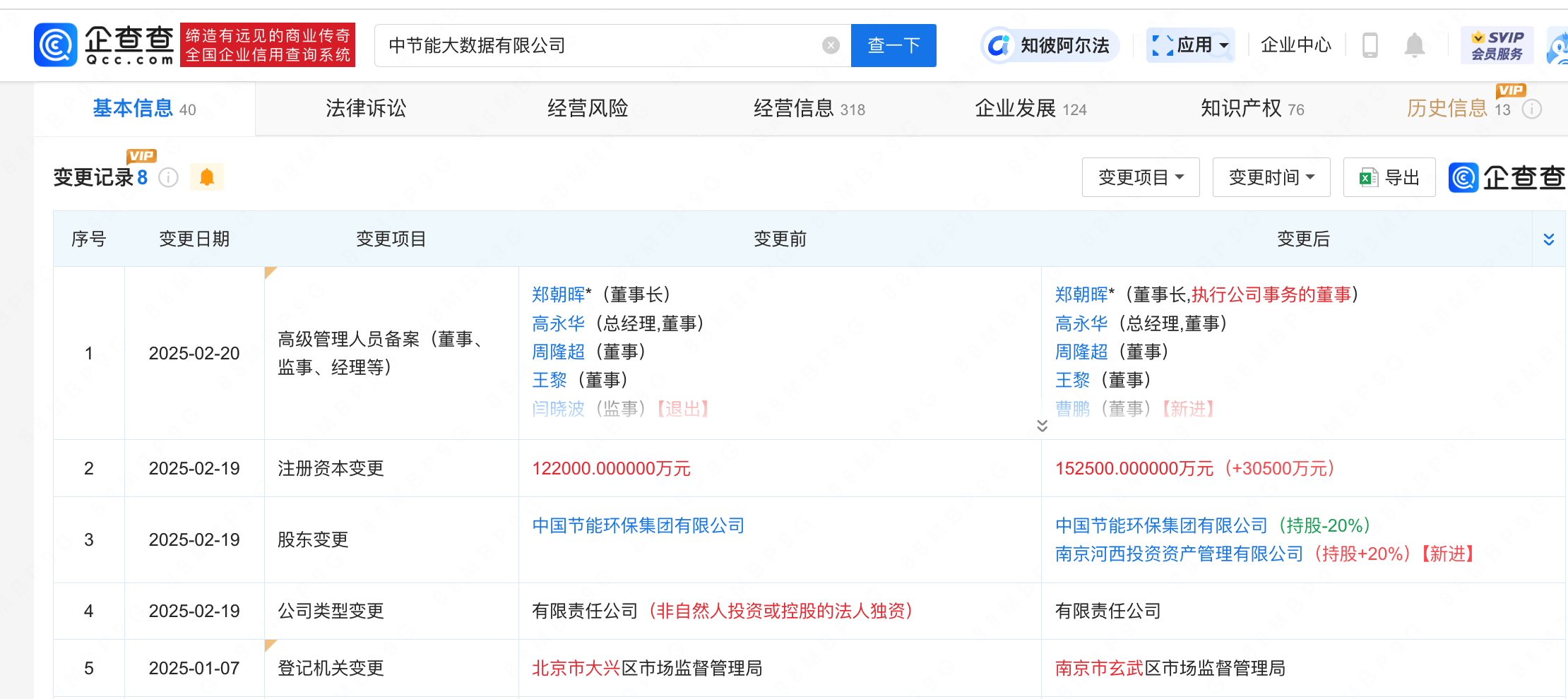Open the 变更时间 filter dropdown
The width and height of the screenshot is (1568, 699).
pyautogui.click(x=1271, y=177)
